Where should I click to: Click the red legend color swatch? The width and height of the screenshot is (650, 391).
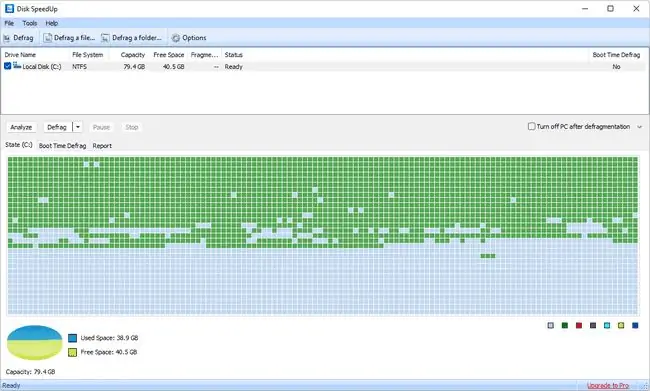coord(579,325)
